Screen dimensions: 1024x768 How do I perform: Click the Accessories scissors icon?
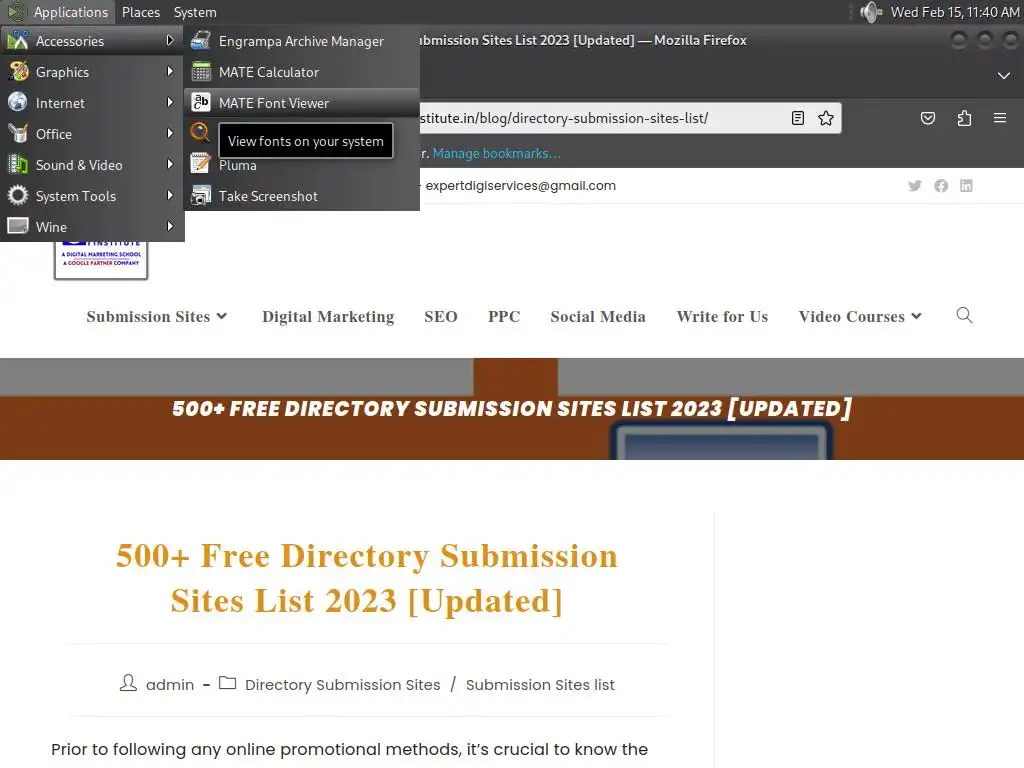(x=18, y=40)
